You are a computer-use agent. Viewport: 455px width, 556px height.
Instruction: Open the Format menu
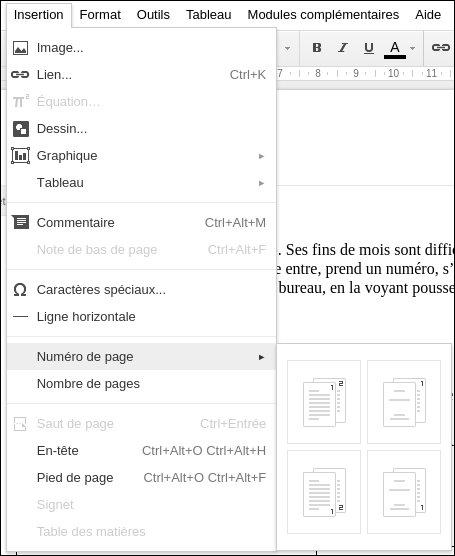[x=100, y=15]
